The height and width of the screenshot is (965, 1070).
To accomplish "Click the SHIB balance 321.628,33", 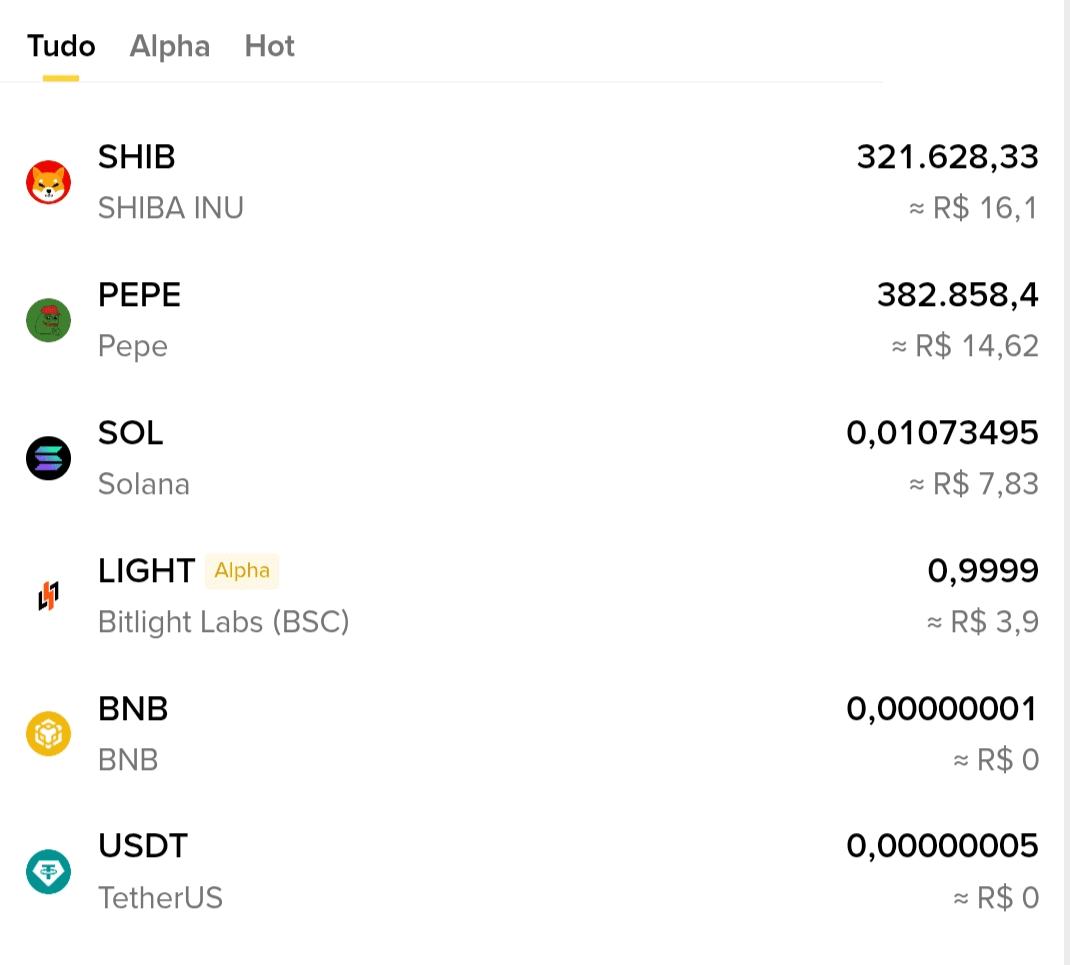I will click(x=948, y=157).
